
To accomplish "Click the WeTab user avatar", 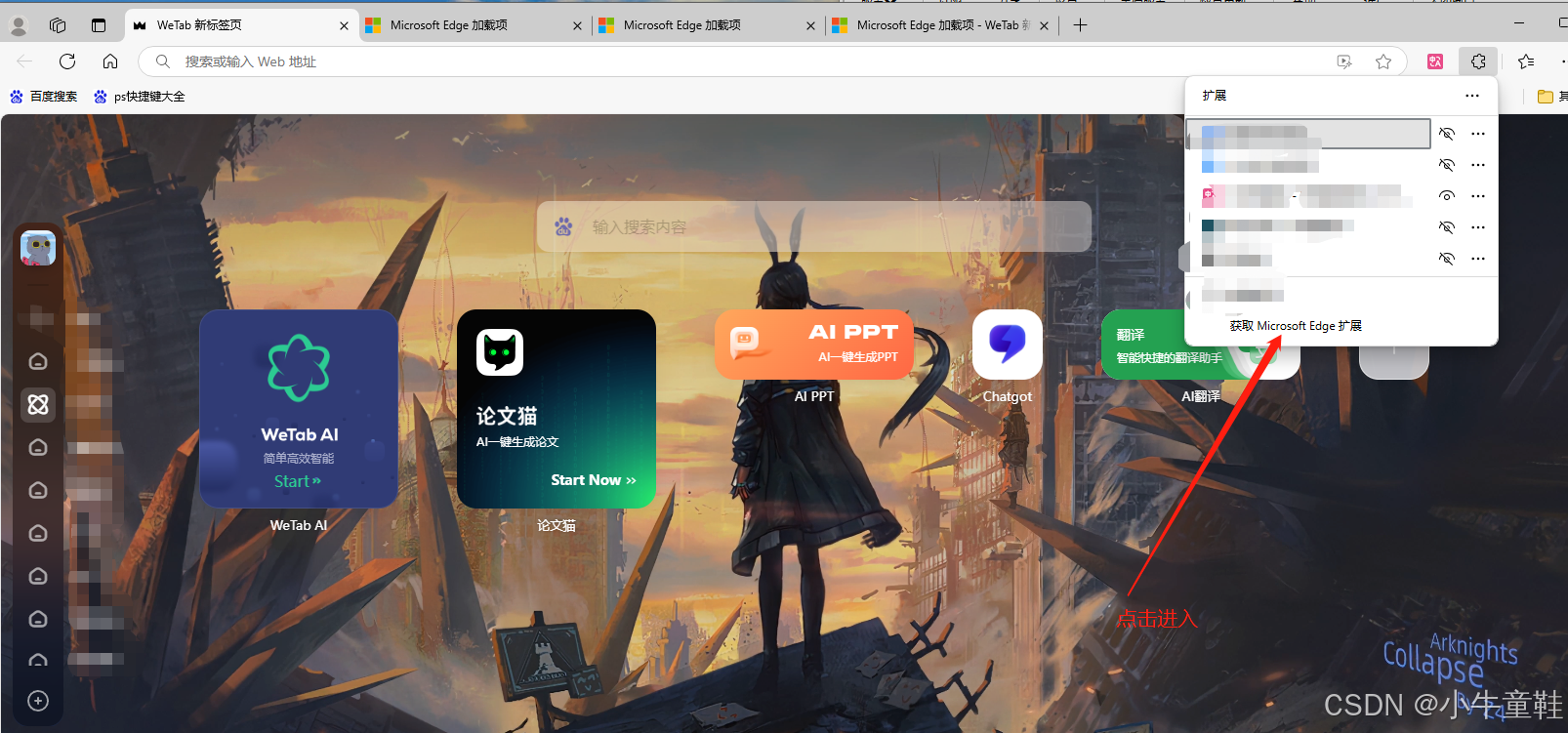I will click(38, 248).
